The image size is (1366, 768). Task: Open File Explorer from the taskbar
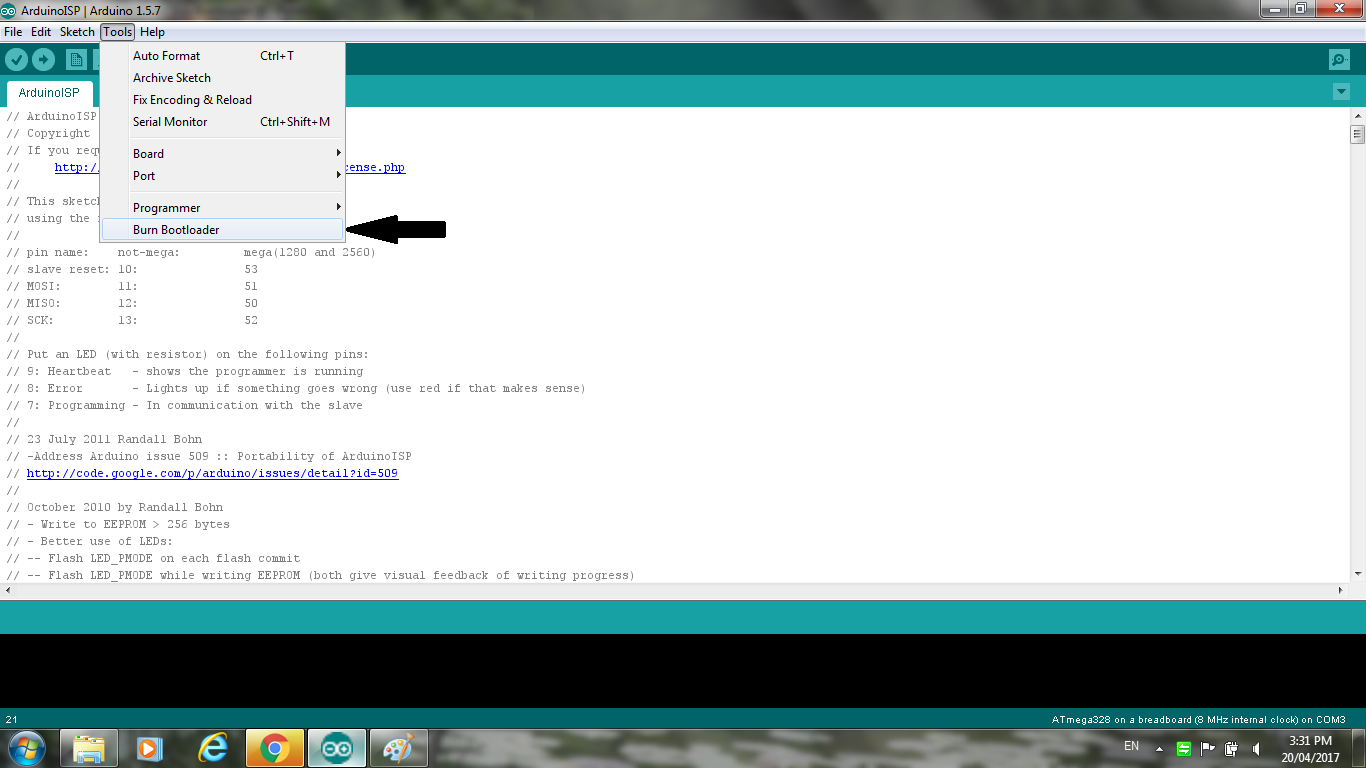pos(88,748)
